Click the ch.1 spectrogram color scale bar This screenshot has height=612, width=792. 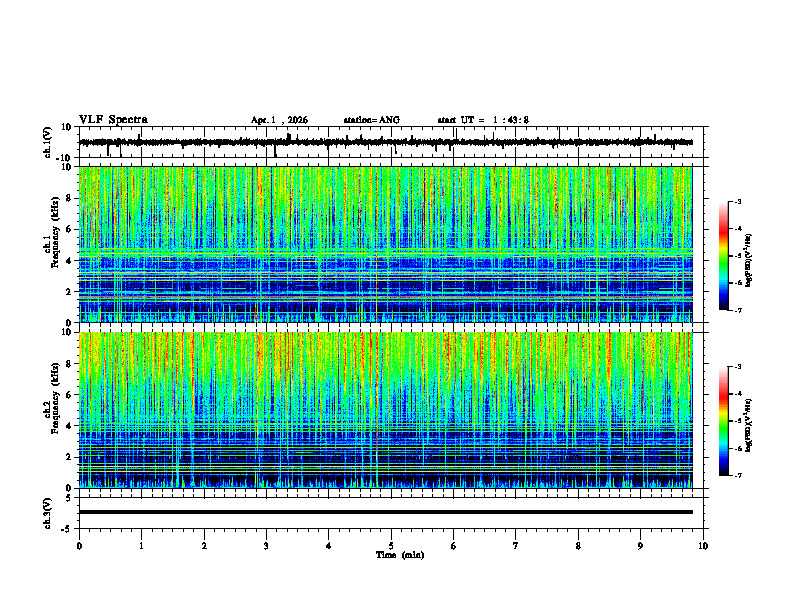coord(723,256)
